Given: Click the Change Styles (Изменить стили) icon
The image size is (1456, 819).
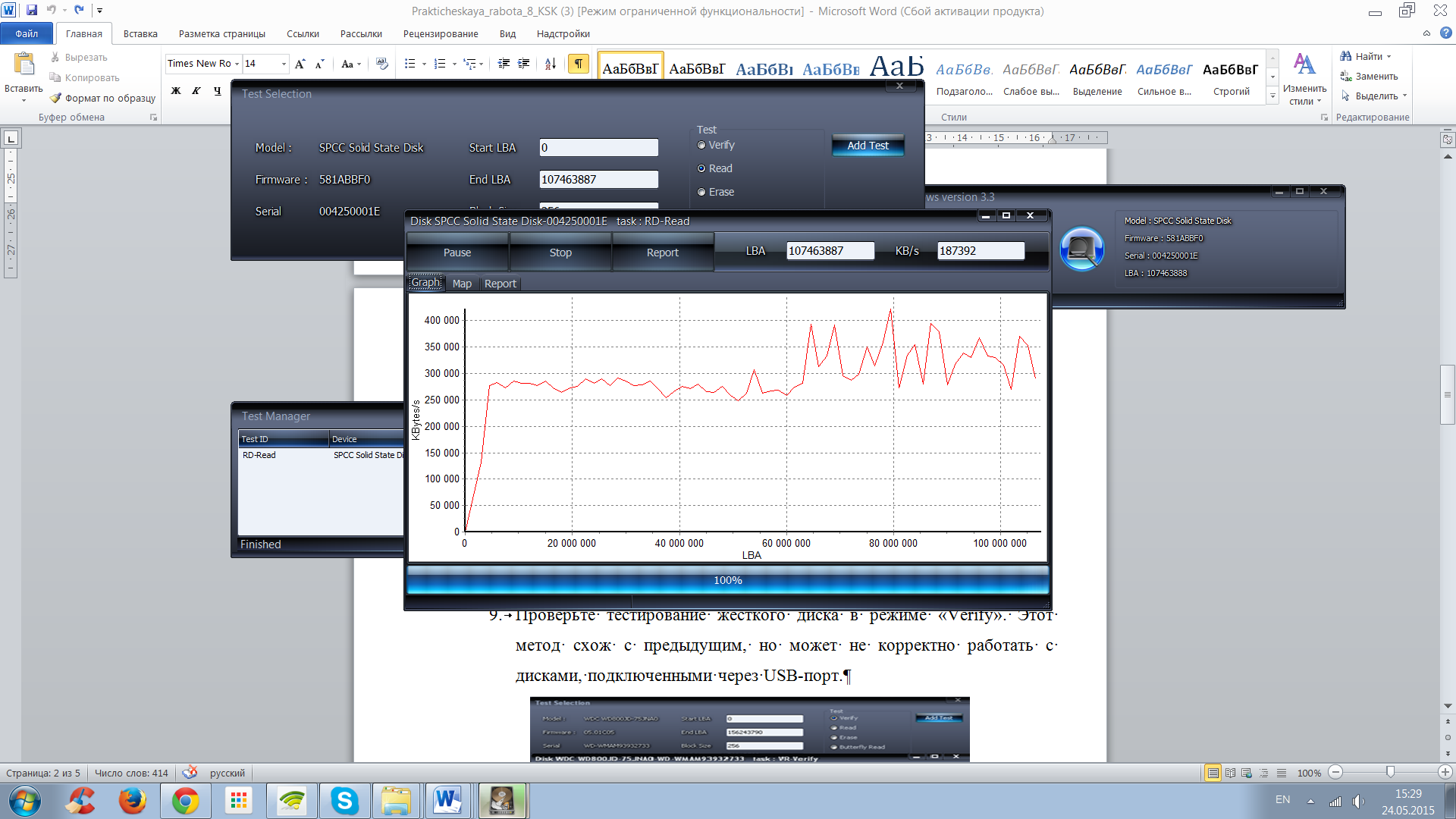Looking at the screenshot, I should coord(1304,65).
